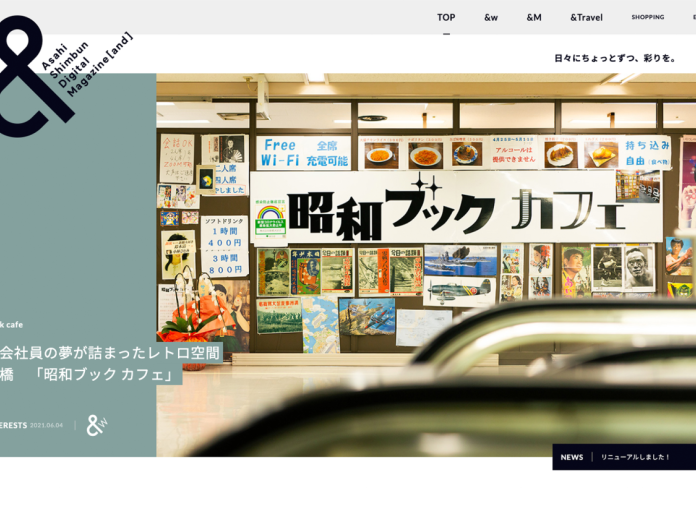Open the &Travel section

586,17
